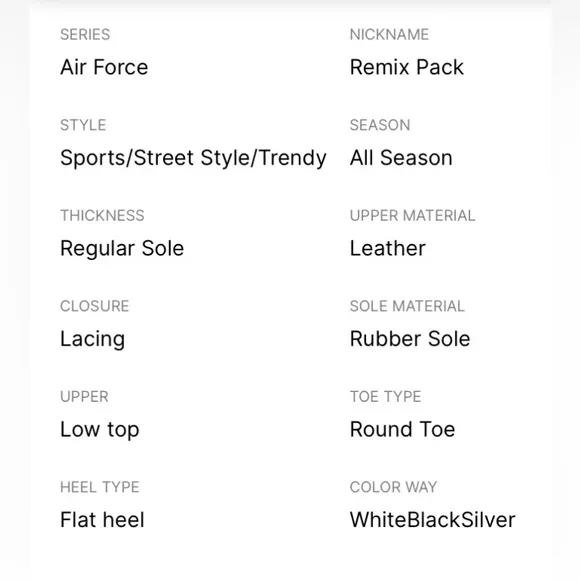
Task: Click the SERIES label
Action: coord(85,35)
